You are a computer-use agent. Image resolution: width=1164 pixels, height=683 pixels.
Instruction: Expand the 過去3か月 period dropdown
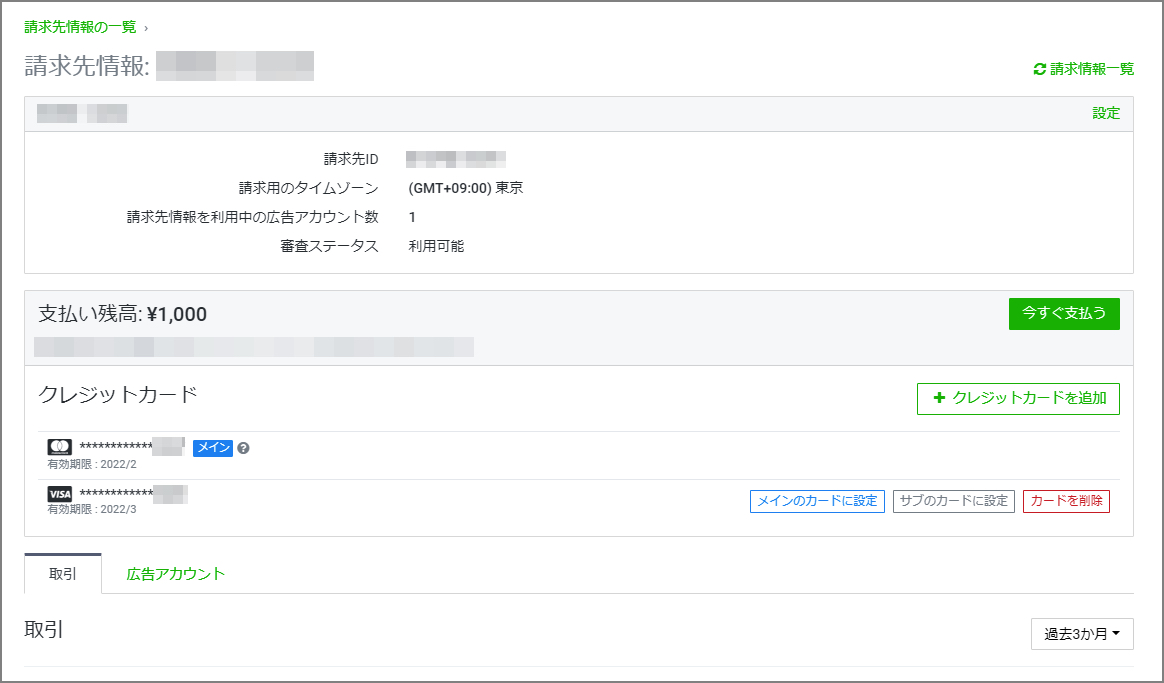(x=1082, y=634)
